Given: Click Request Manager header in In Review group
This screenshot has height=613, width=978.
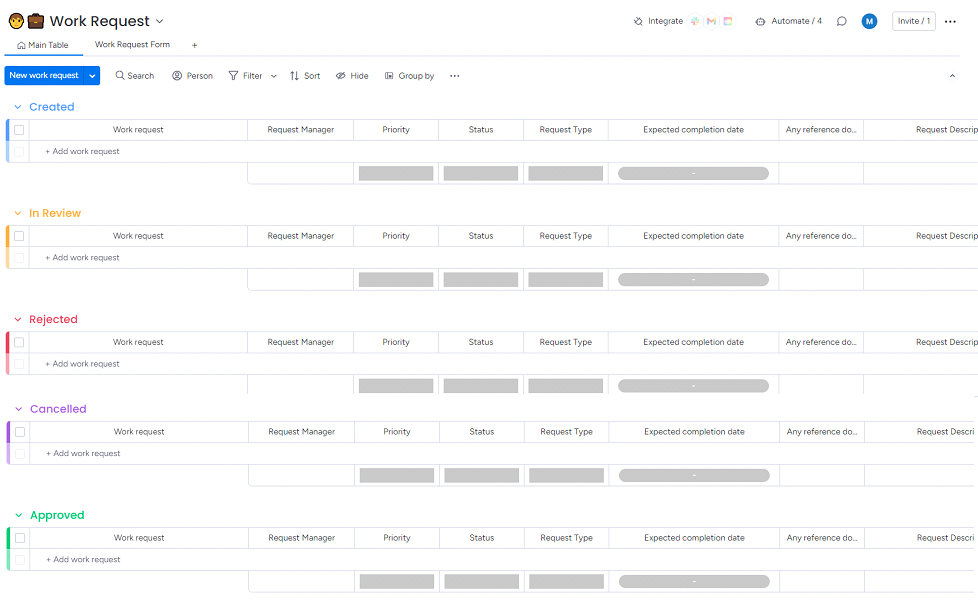Looking at the screenshot, I should 301,236.
